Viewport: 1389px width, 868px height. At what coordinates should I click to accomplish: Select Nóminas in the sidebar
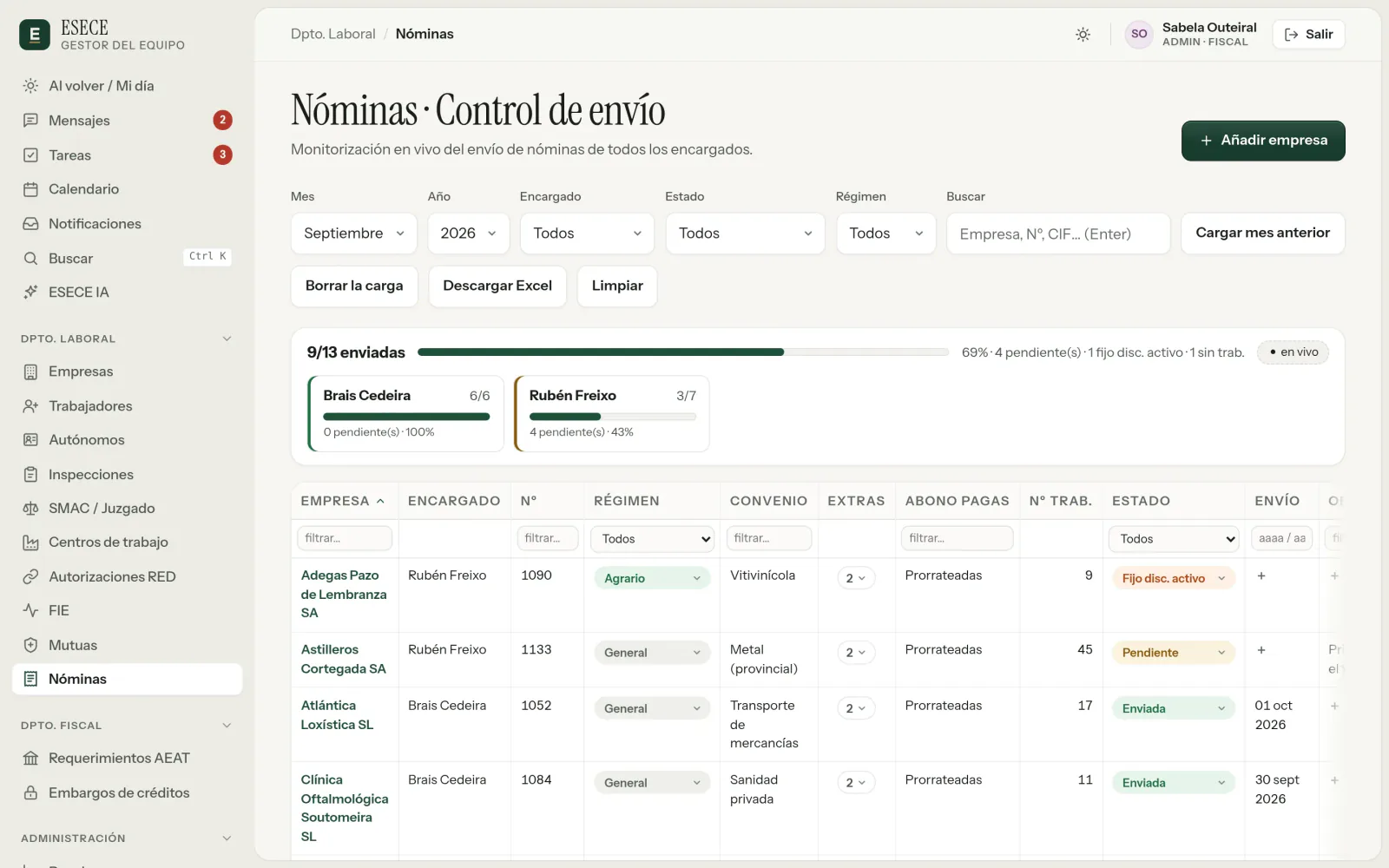coord(127,679)
